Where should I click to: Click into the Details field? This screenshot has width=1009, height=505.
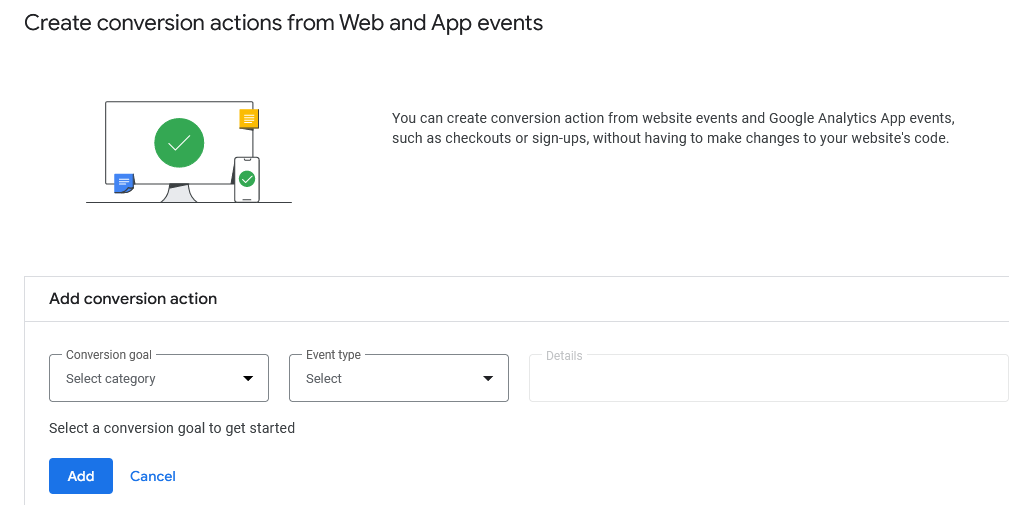(x=768, y=378)
